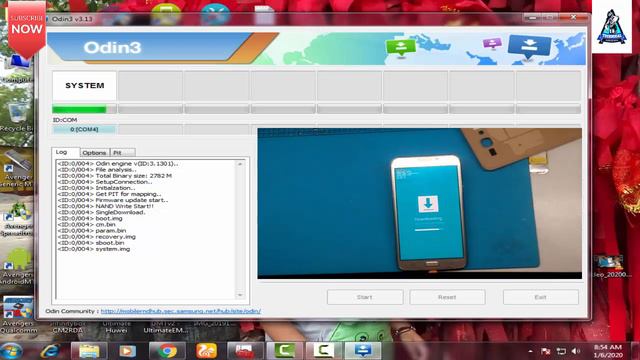Open Windows Media Player from the taskbar
The width and height of the screenshot is (640, 360).
click(x=128, y=351)
